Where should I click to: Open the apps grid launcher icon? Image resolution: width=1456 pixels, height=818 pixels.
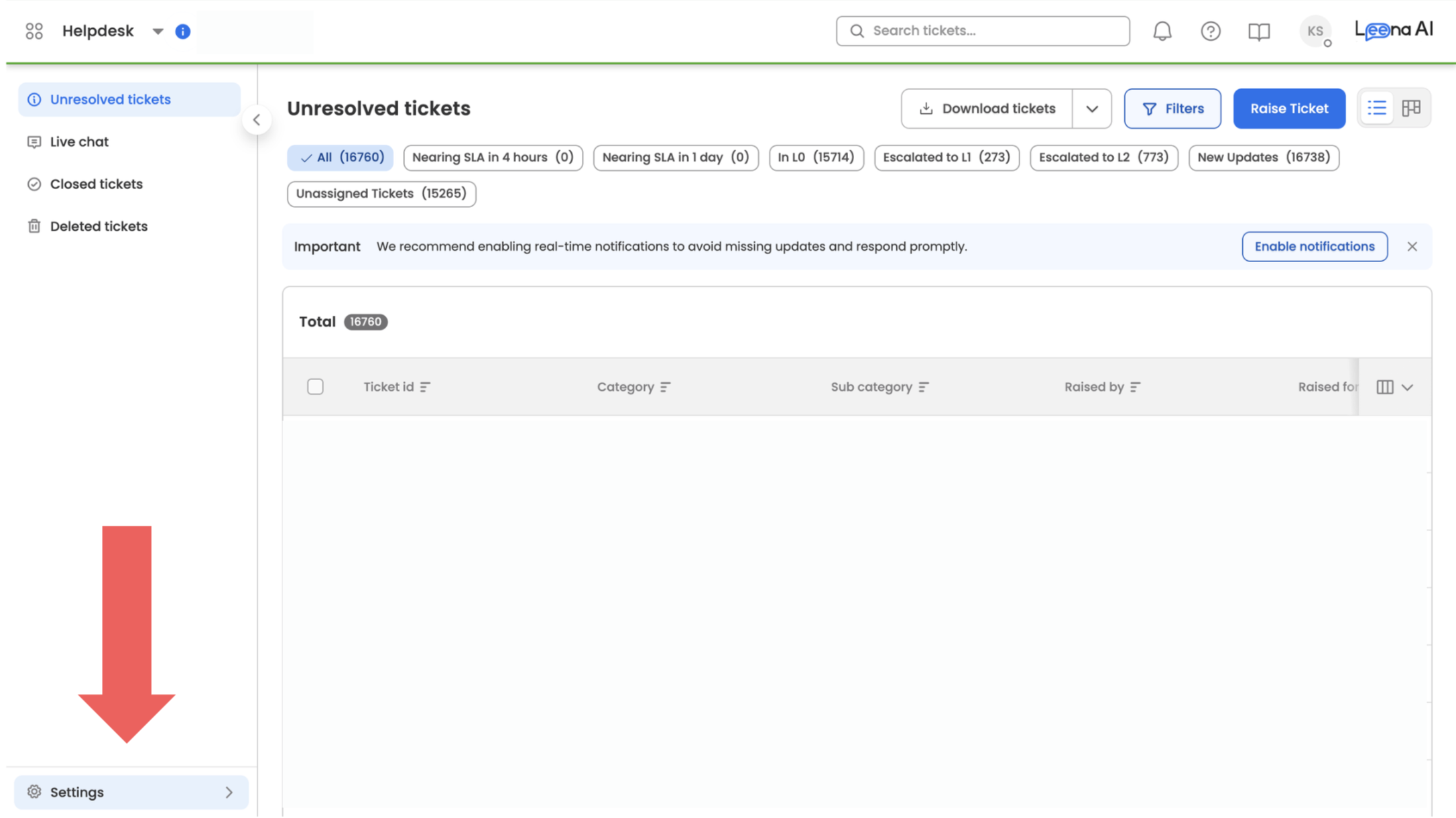click(x=34, y=31)
